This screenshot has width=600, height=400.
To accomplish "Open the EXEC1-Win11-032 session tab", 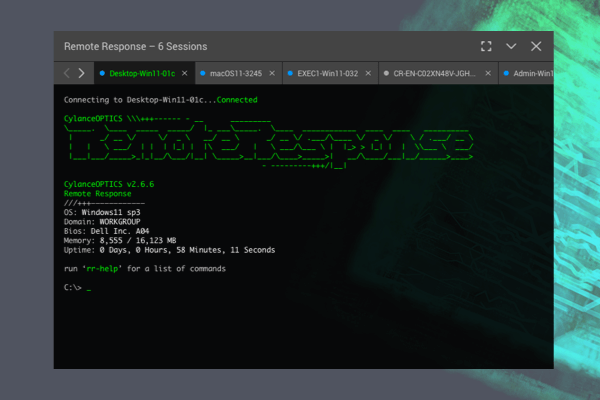I will pyautogui.click(x=327, y=74).
